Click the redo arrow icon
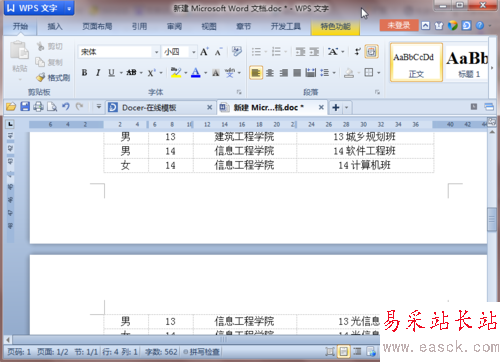 [79, 107]
